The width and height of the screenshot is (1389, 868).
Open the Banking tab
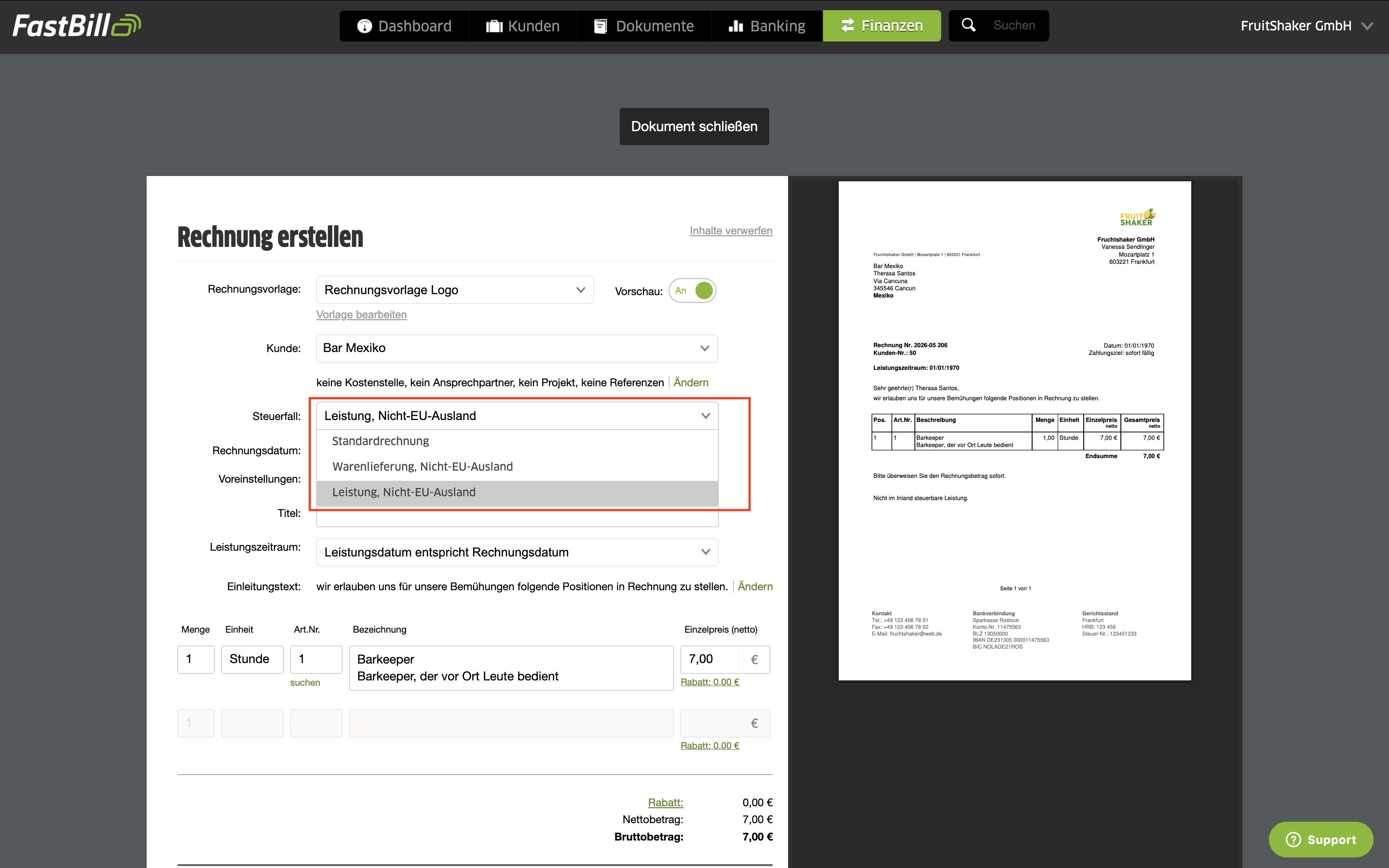tap(767, 26)
